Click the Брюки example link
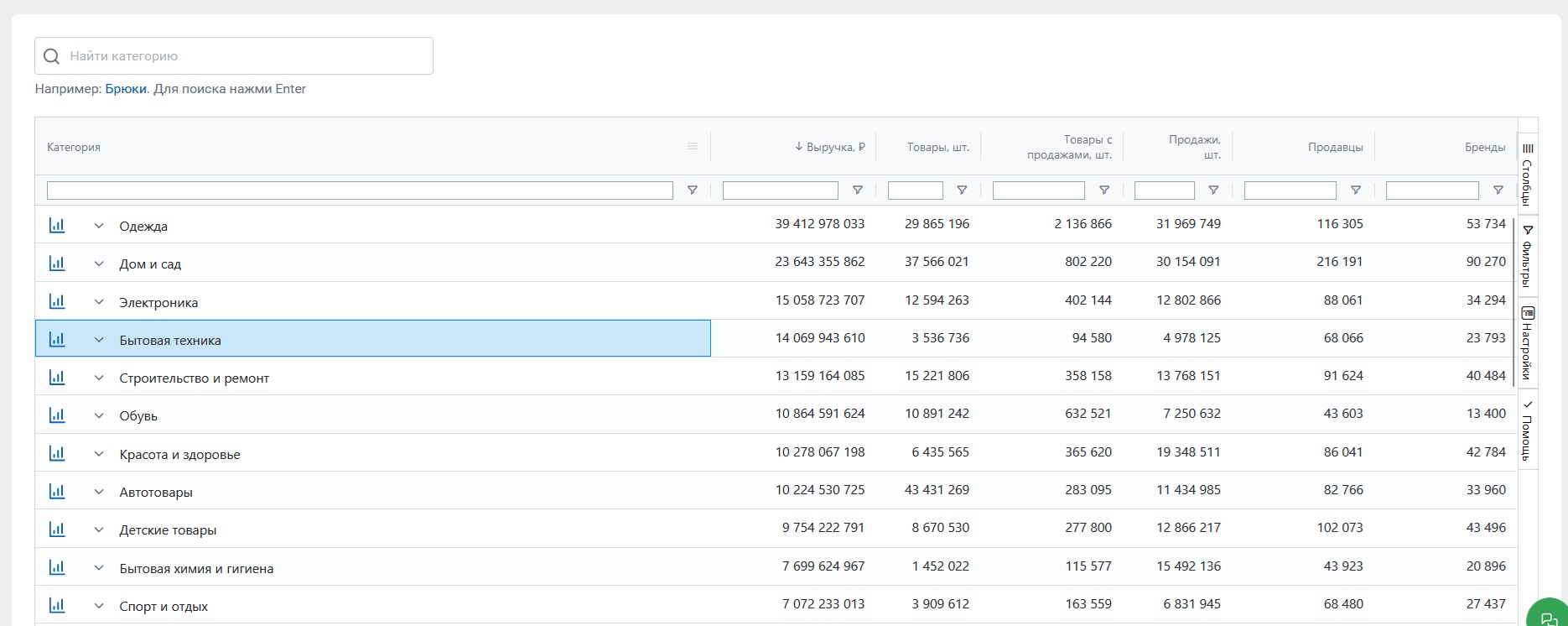This screenshot has height=626, width=1568. [x=126, y=89]
